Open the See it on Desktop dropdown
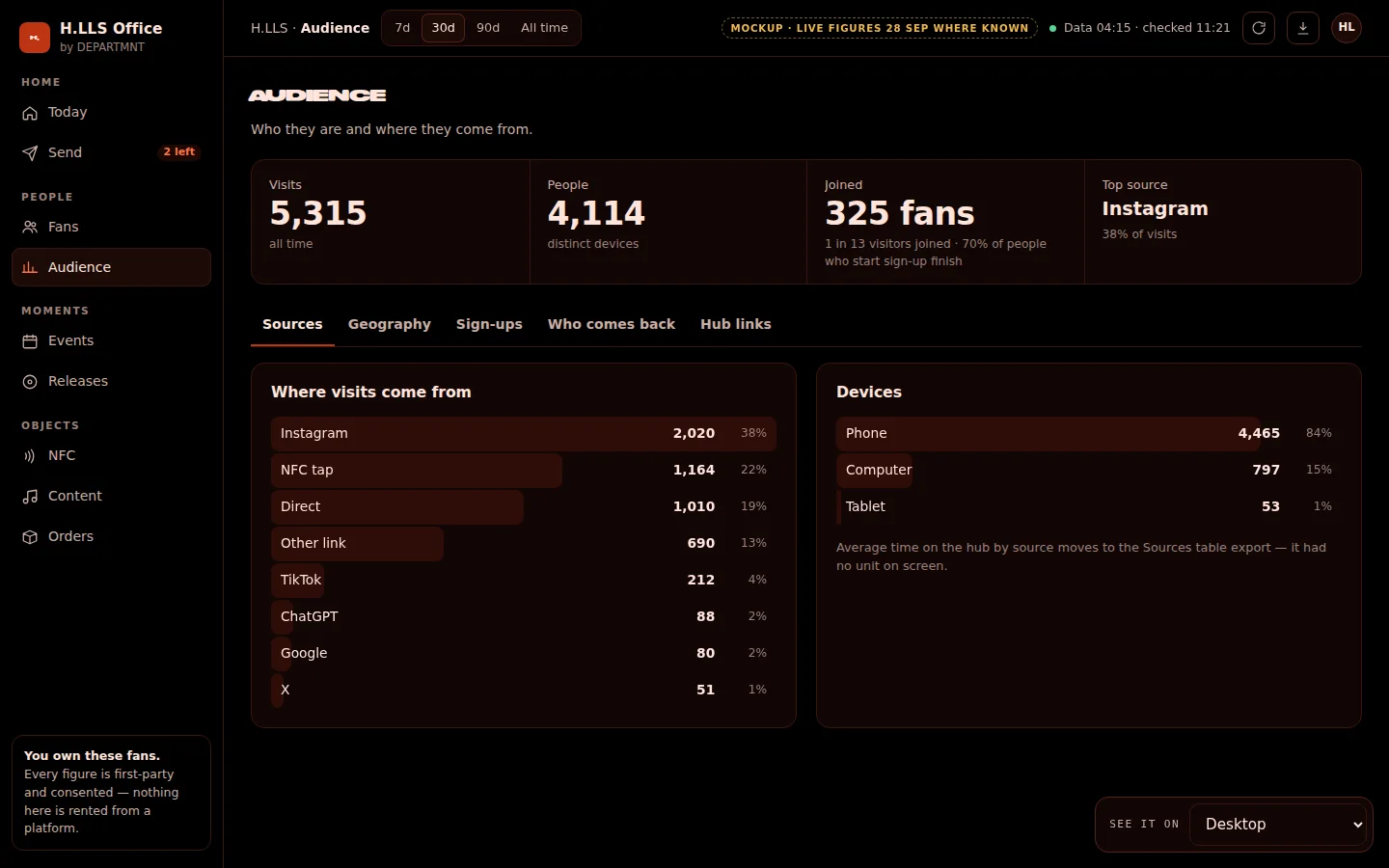Viewport: 1389px width, 868px height. (1279, 825)
